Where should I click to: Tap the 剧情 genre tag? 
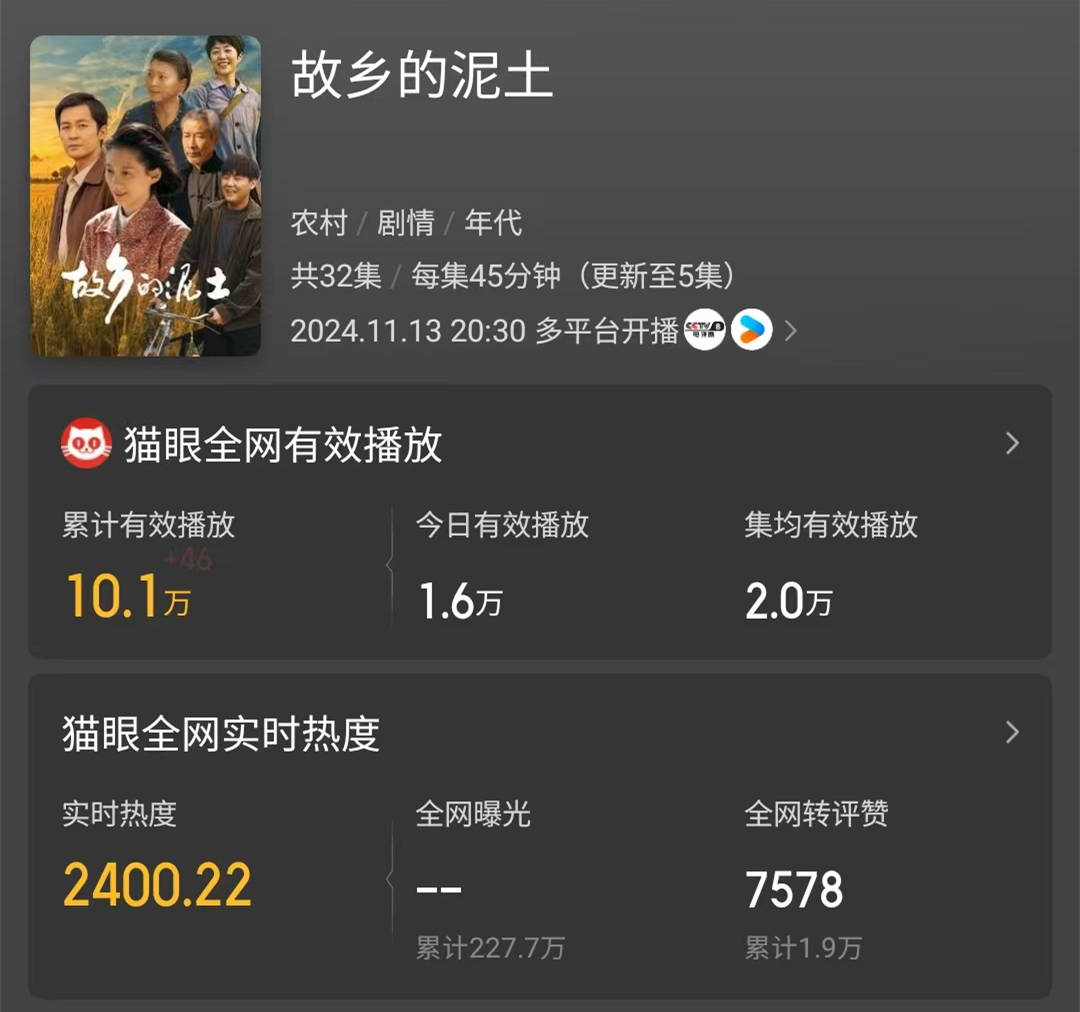[406, 223]
